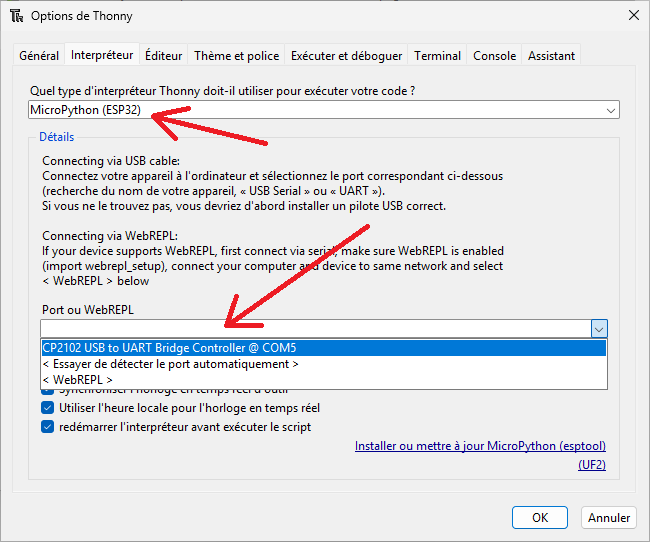Open the Éditeur tab

163,56
